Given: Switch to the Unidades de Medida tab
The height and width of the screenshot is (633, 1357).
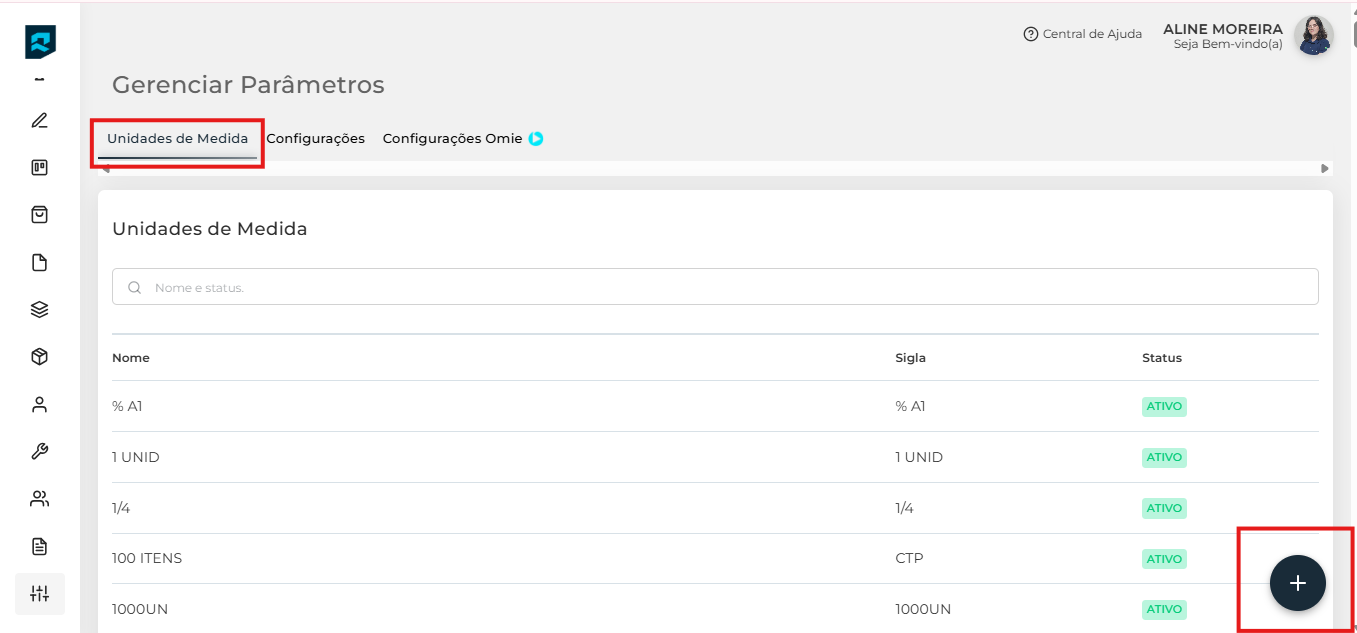Looking at the screenshot, I should pyautogui.click(x=177, y=139).
